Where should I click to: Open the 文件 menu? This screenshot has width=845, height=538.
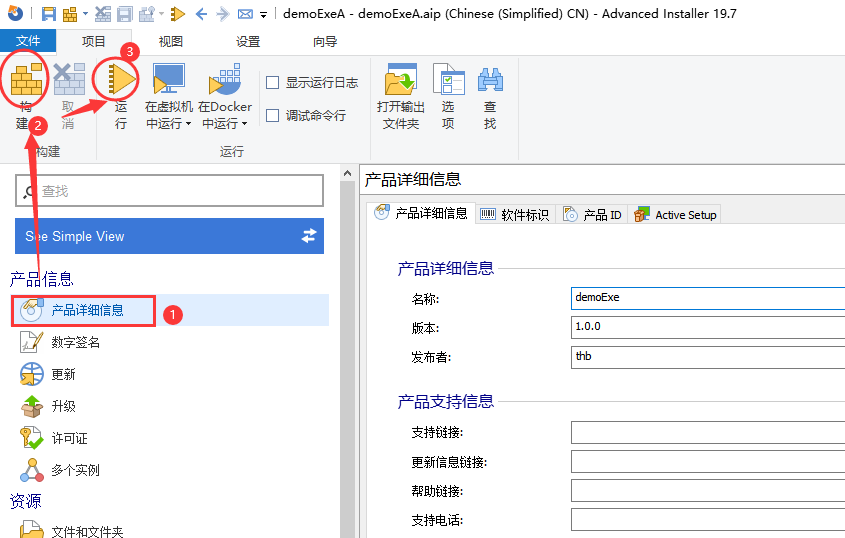click(28, 41)
